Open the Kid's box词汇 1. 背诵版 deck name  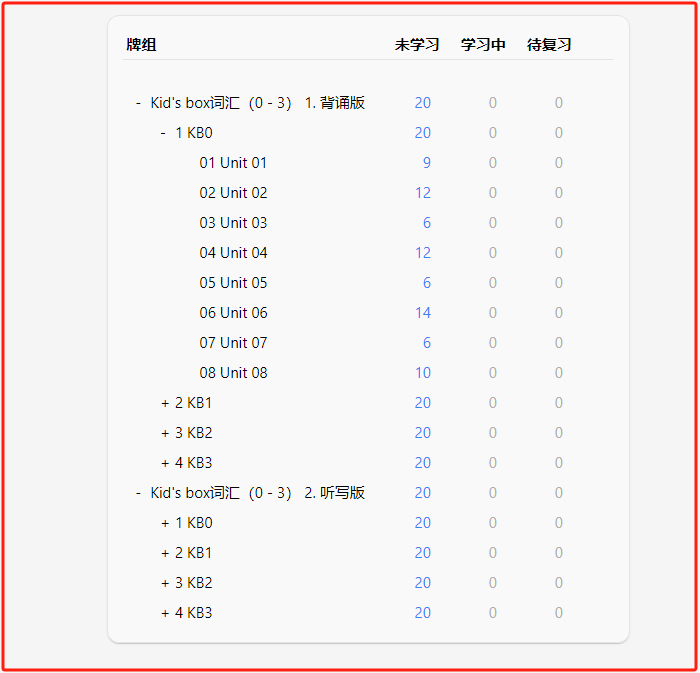258,103
